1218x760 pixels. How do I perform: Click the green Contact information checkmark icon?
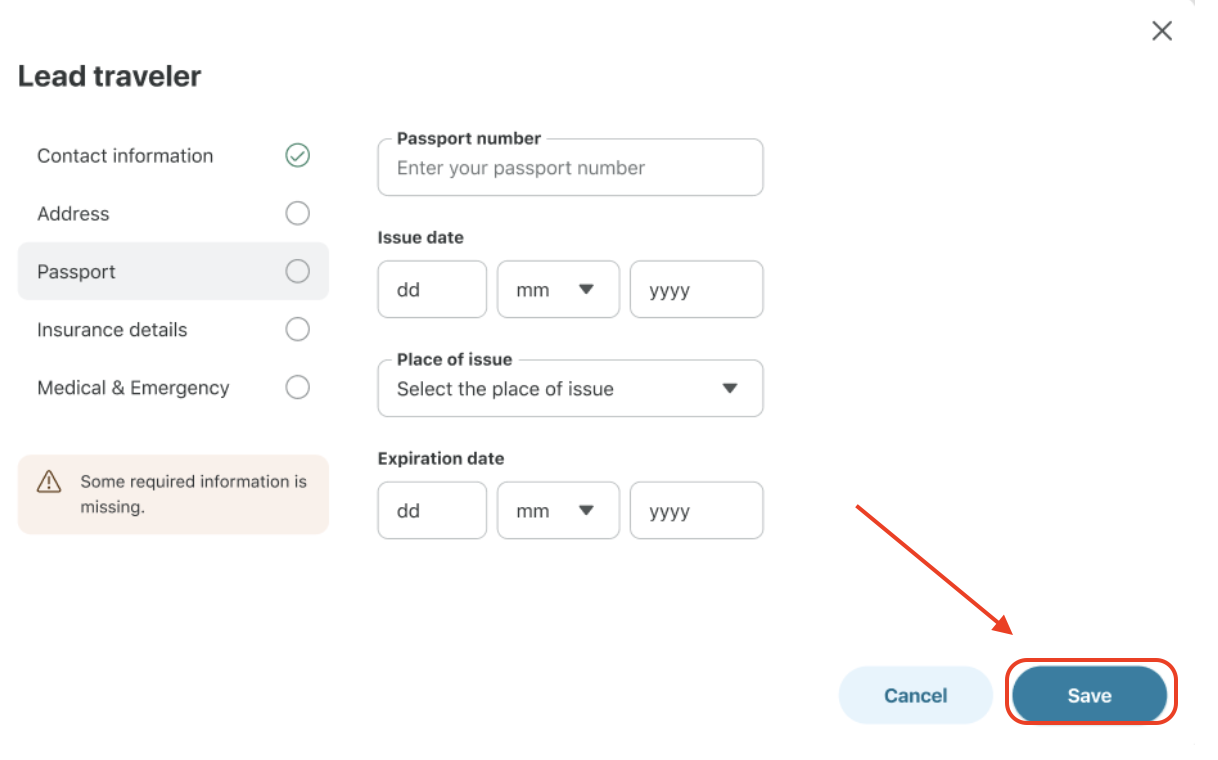297,155
